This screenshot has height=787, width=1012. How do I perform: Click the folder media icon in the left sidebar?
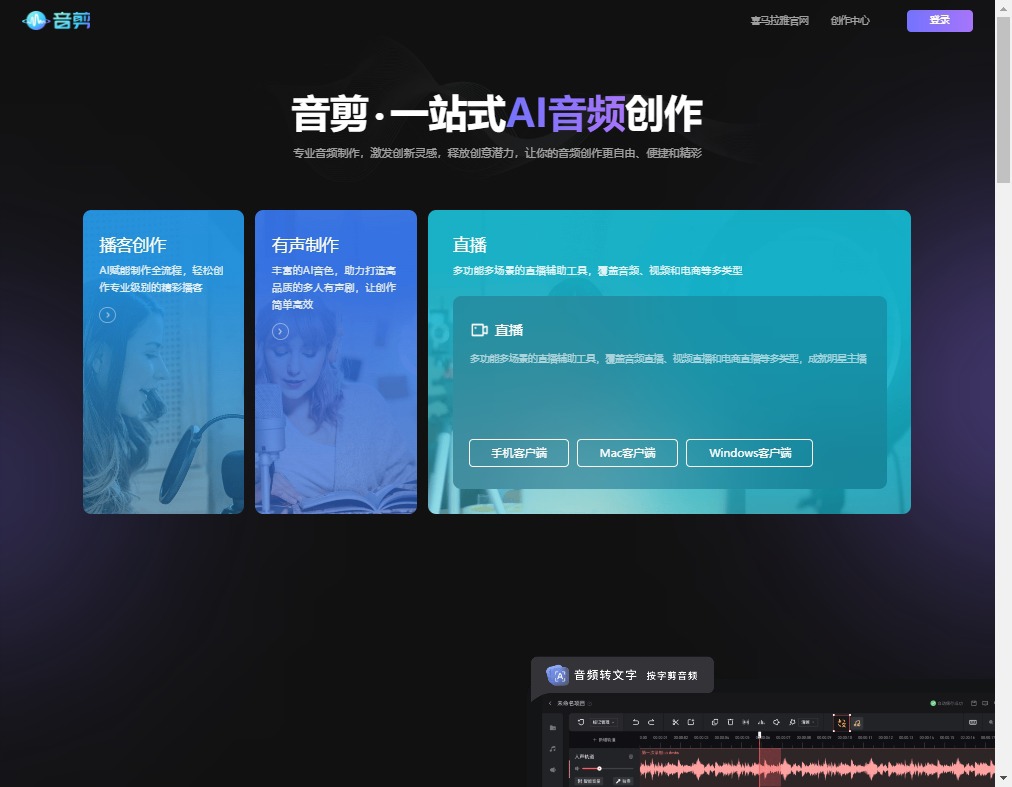click(553, 728)
